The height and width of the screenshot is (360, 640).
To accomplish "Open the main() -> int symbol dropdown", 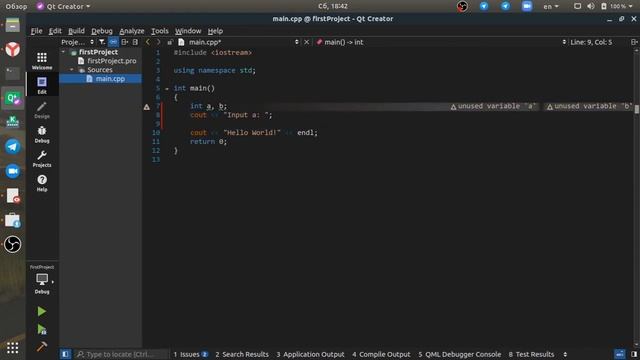I will point(441,42).
